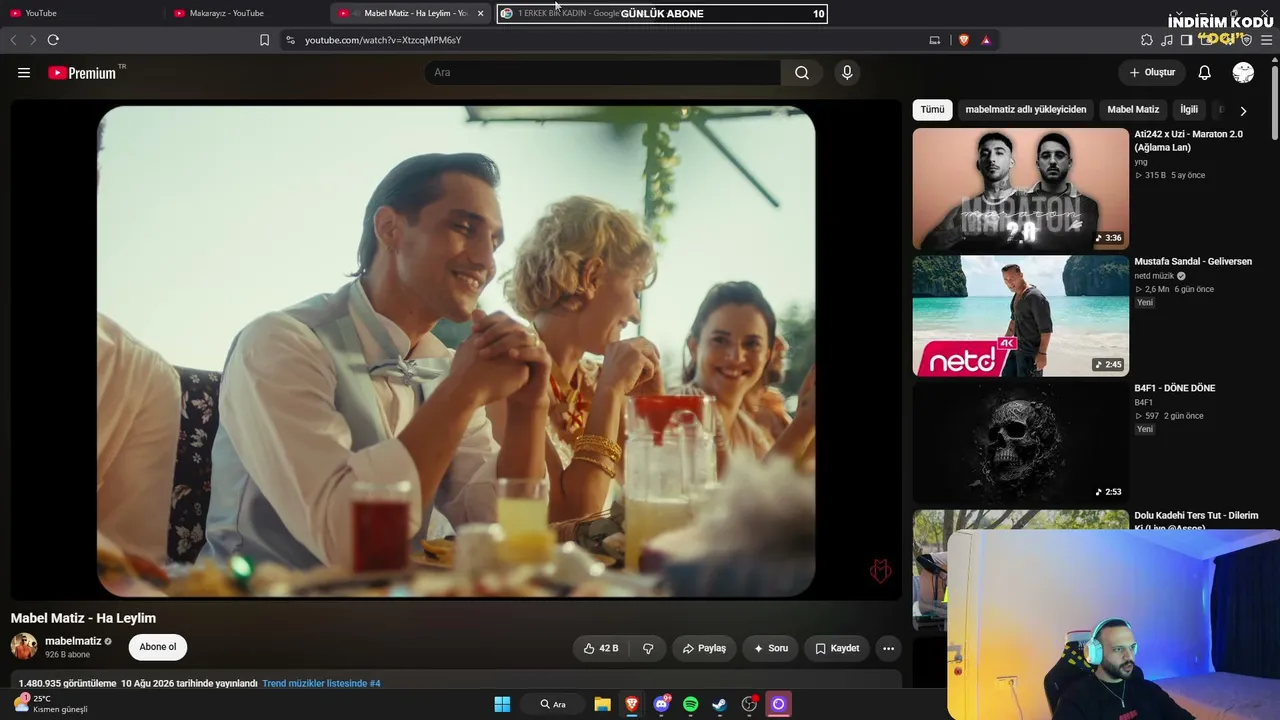Image resolution: width=1280 pixels, height=720 pixels.
Task: Open B4F1 DÖNE DÖNE skull thumbnail
Action: coord(1020,443)
